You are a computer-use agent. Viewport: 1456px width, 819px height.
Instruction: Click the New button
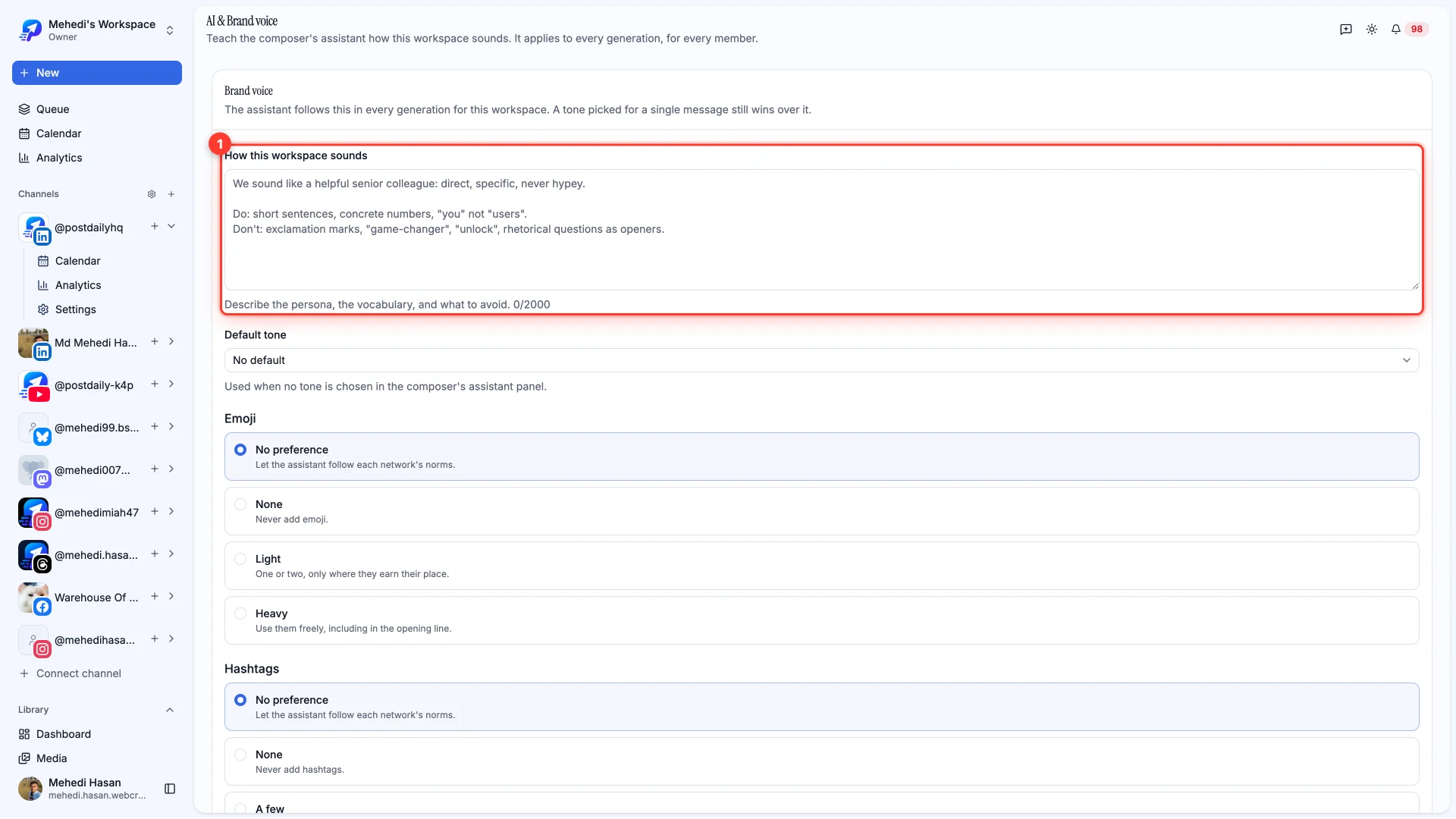click(97, 73)
